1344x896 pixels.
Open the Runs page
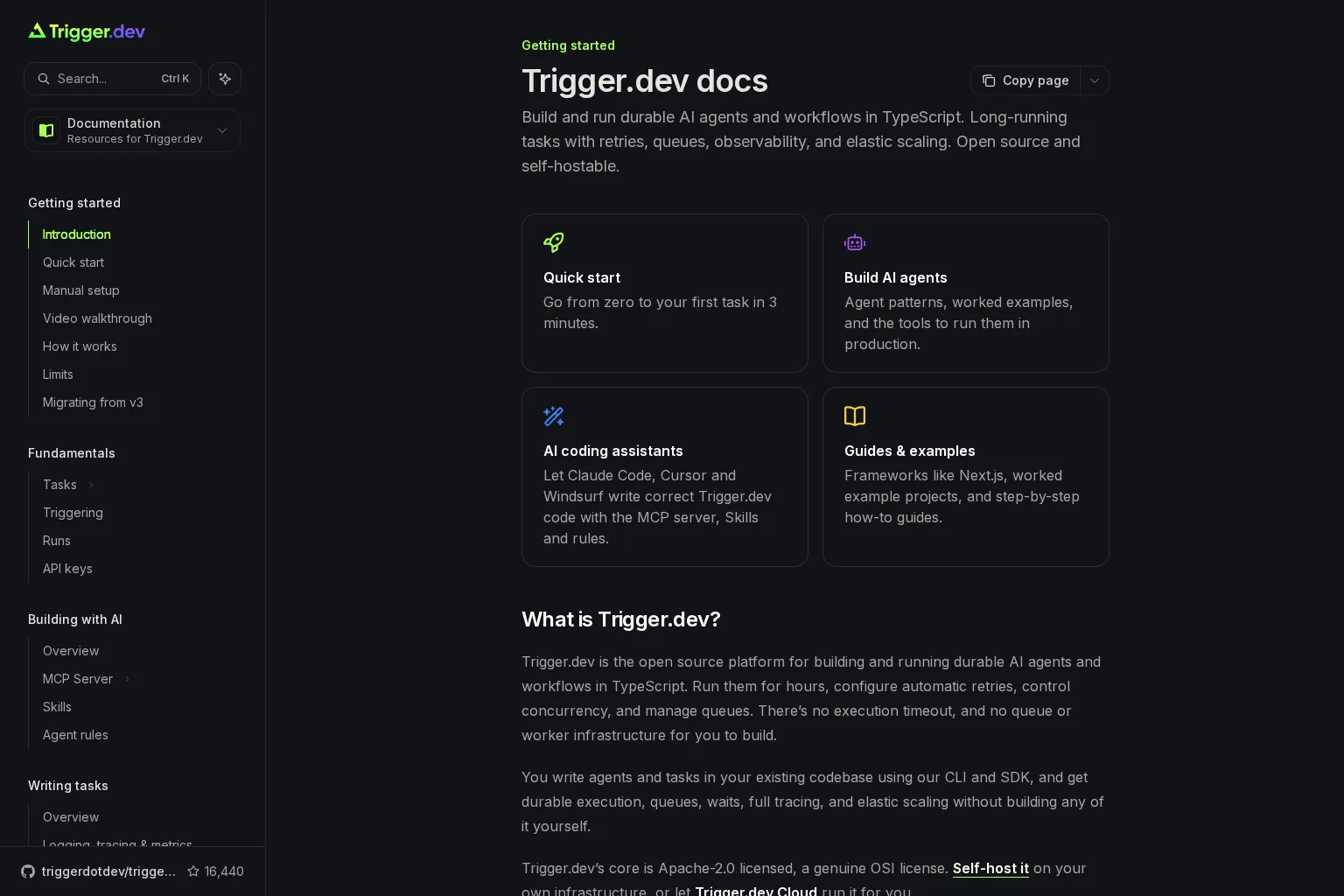[57, 541]
